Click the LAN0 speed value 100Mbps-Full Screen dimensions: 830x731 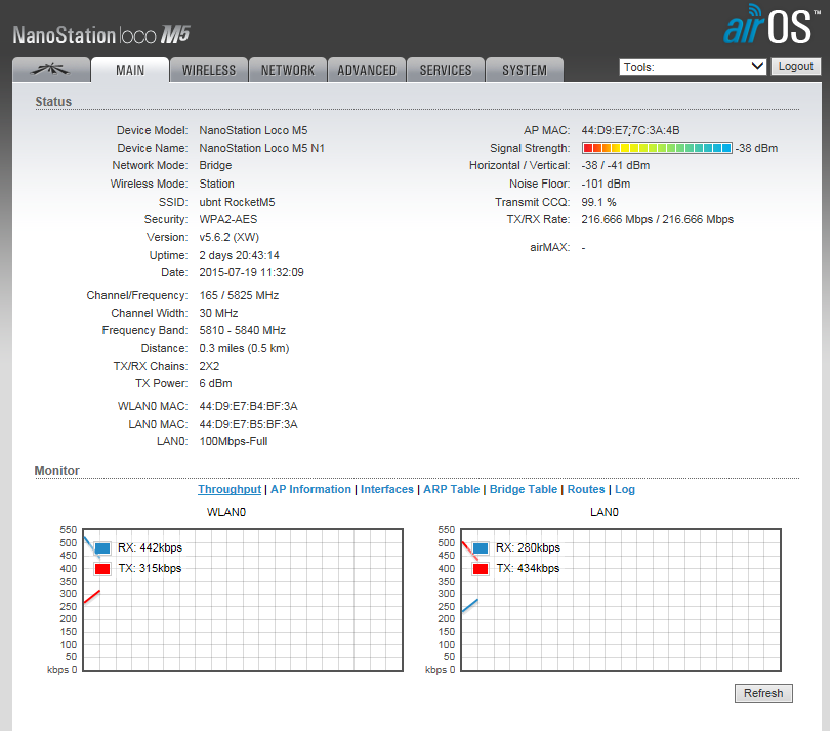pyautogui.click(x=233, y=441)
